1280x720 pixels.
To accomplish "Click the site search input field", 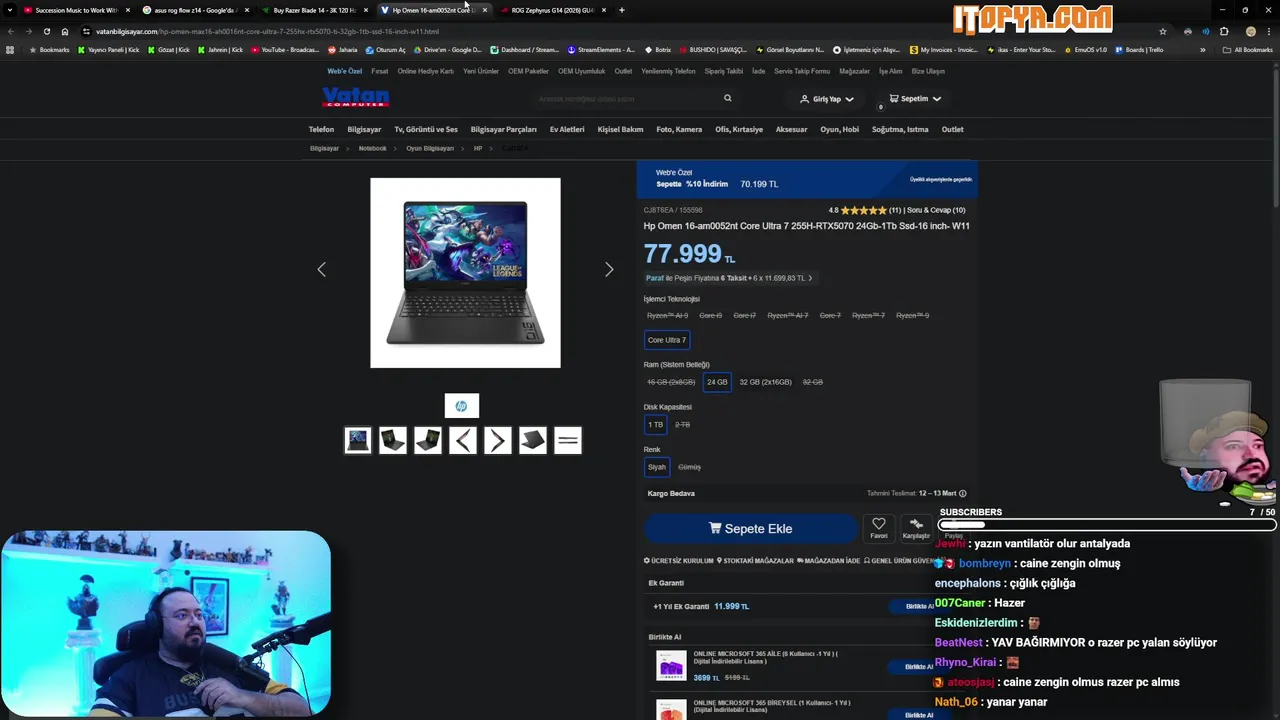I will click(625, 98).
